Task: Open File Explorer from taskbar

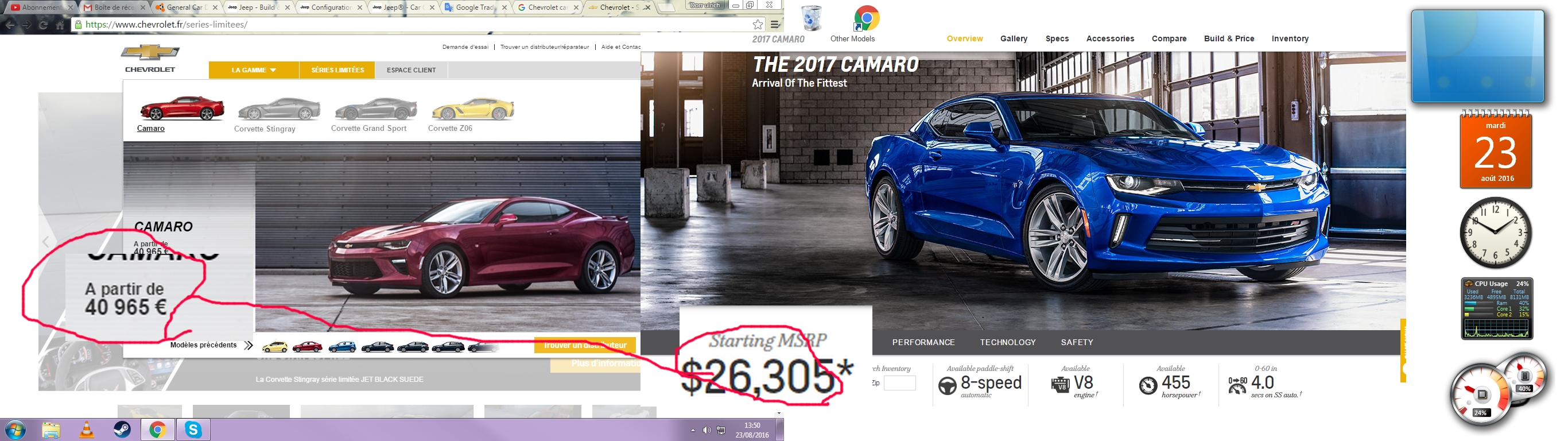Action: 51,430
